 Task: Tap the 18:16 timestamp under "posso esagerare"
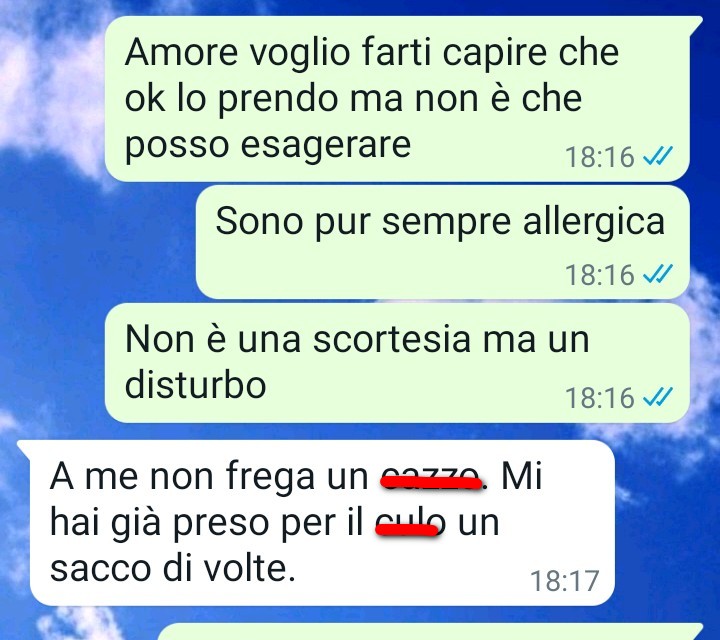[600, 157]
